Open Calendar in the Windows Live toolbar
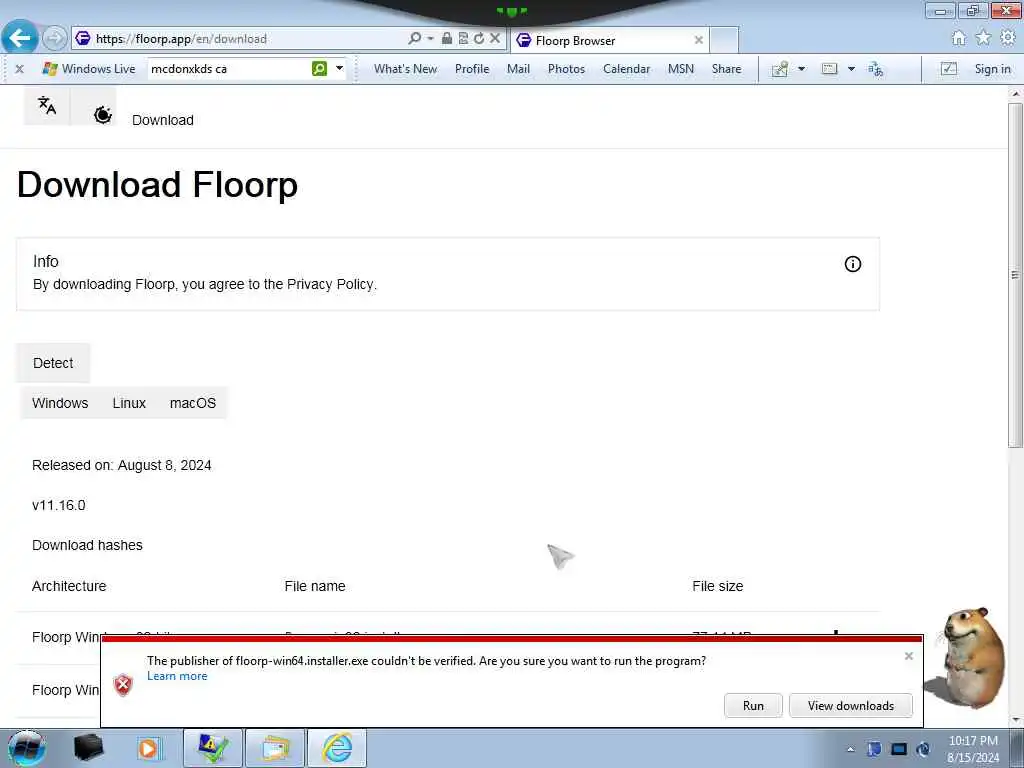Screen dimensions: 1024x768 pos(626,69)
